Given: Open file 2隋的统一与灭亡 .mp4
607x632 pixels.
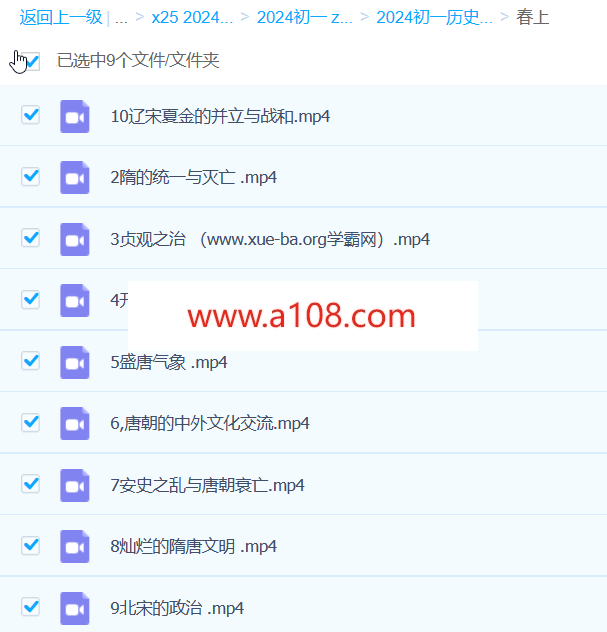Looking at the screenshot, I should tap(193, 178).
